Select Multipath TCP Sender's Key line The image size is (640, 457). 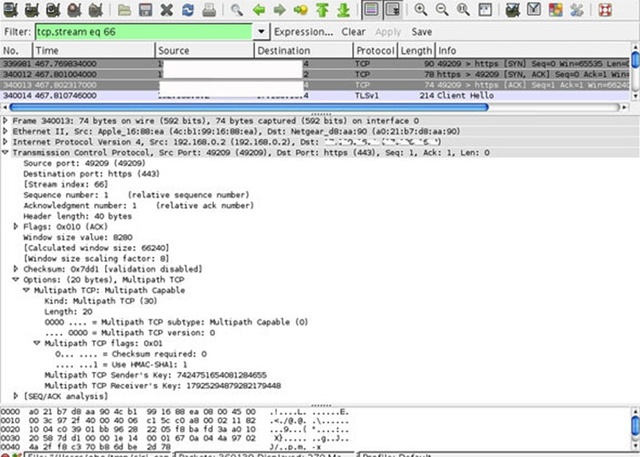coord(156,375)
